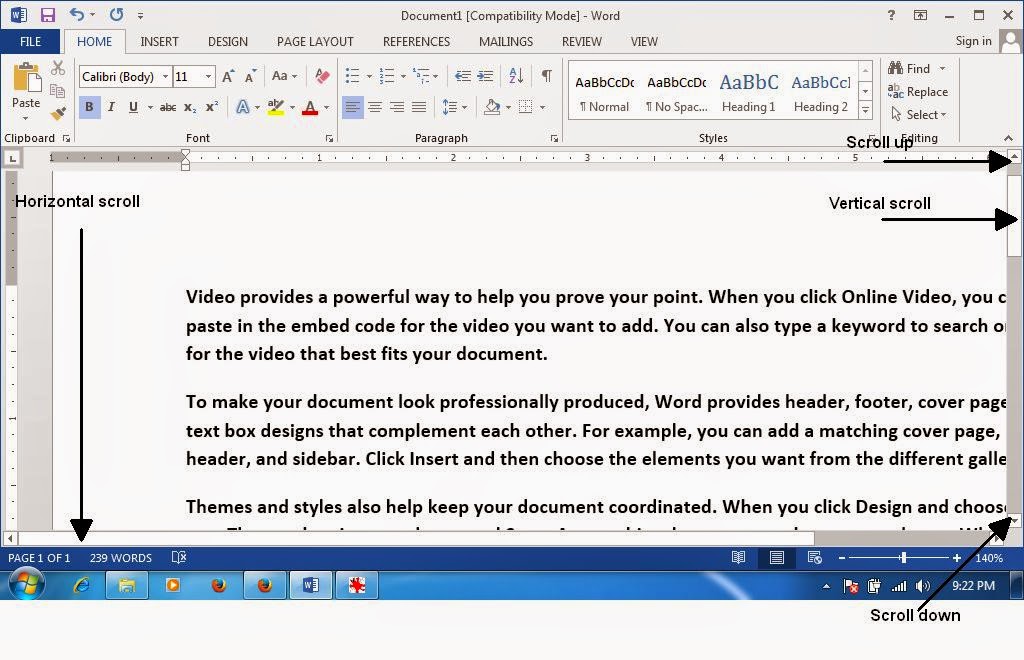Viewport: 1024px width, 660px height.
Task: Select the Copy icon in Clipboard group
Action: [58, 89]
